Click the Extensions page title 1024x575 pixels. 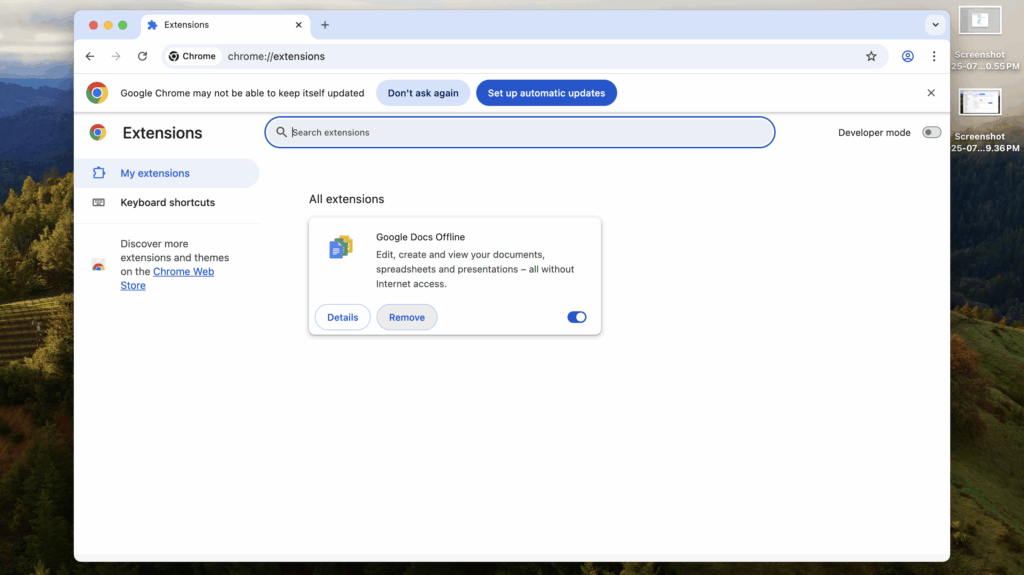[x=163, y=133]
